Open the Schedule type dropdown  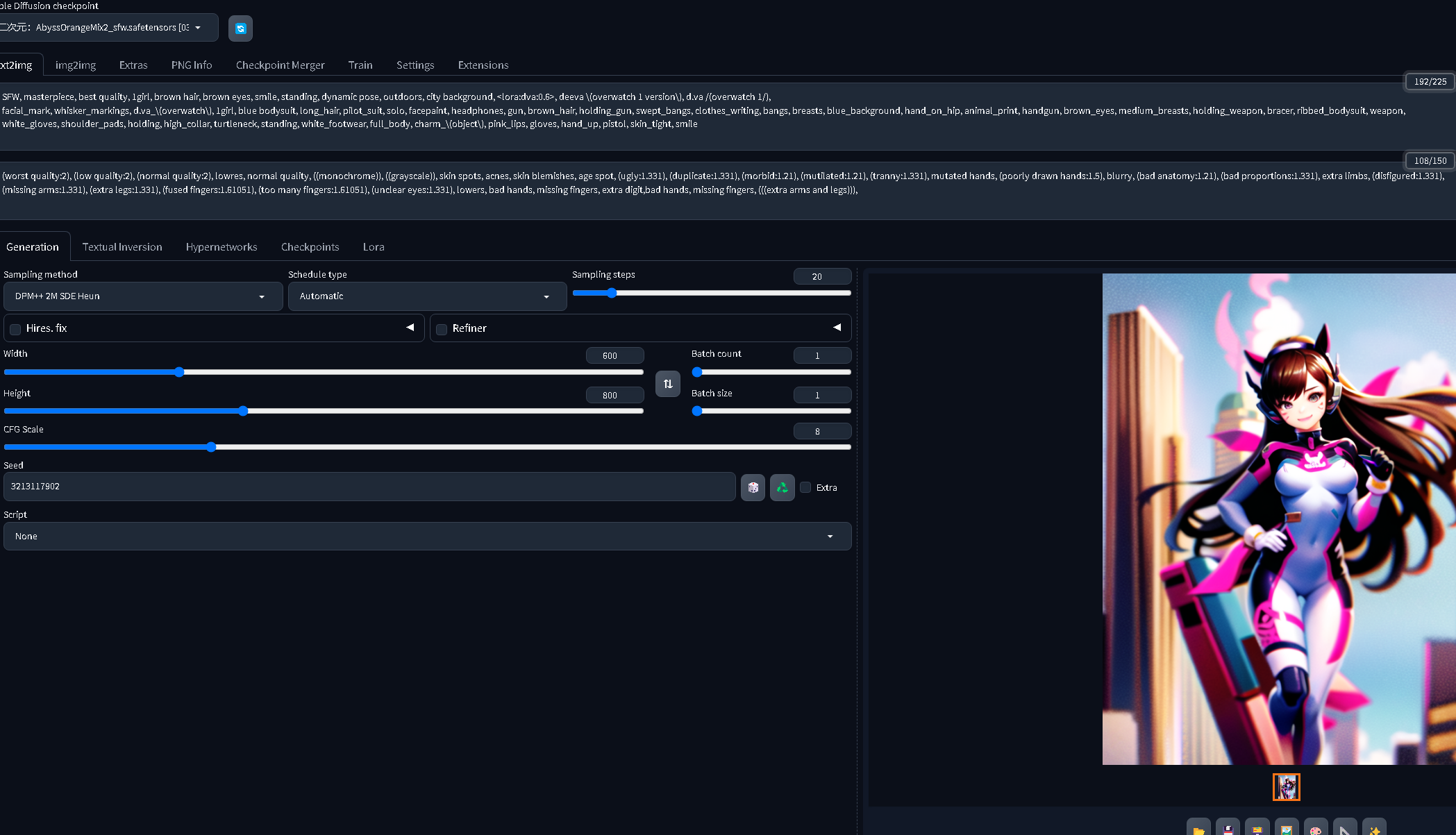pyautogui.click(x=427, y=296)
